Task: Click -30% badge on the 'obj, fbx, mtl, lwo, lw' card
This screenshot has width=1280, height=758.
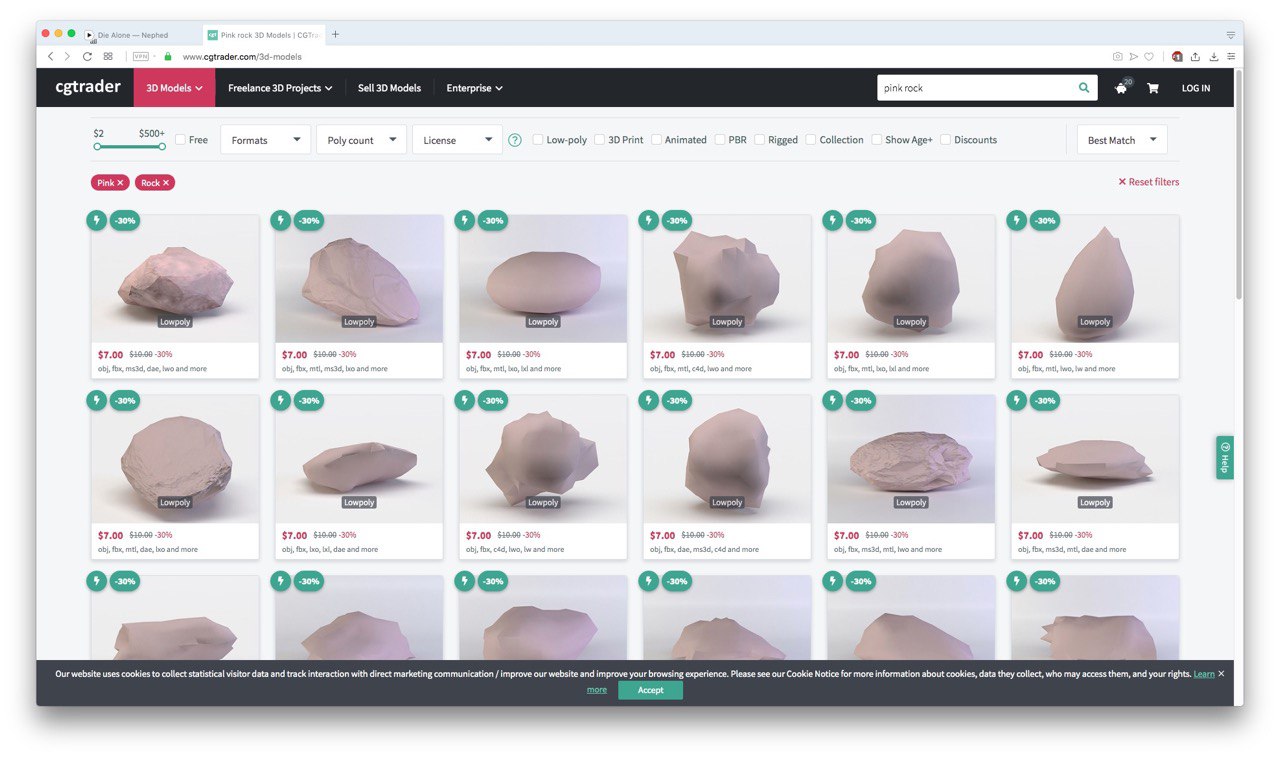Action: pyautogui.click(x=1044, y=220)
